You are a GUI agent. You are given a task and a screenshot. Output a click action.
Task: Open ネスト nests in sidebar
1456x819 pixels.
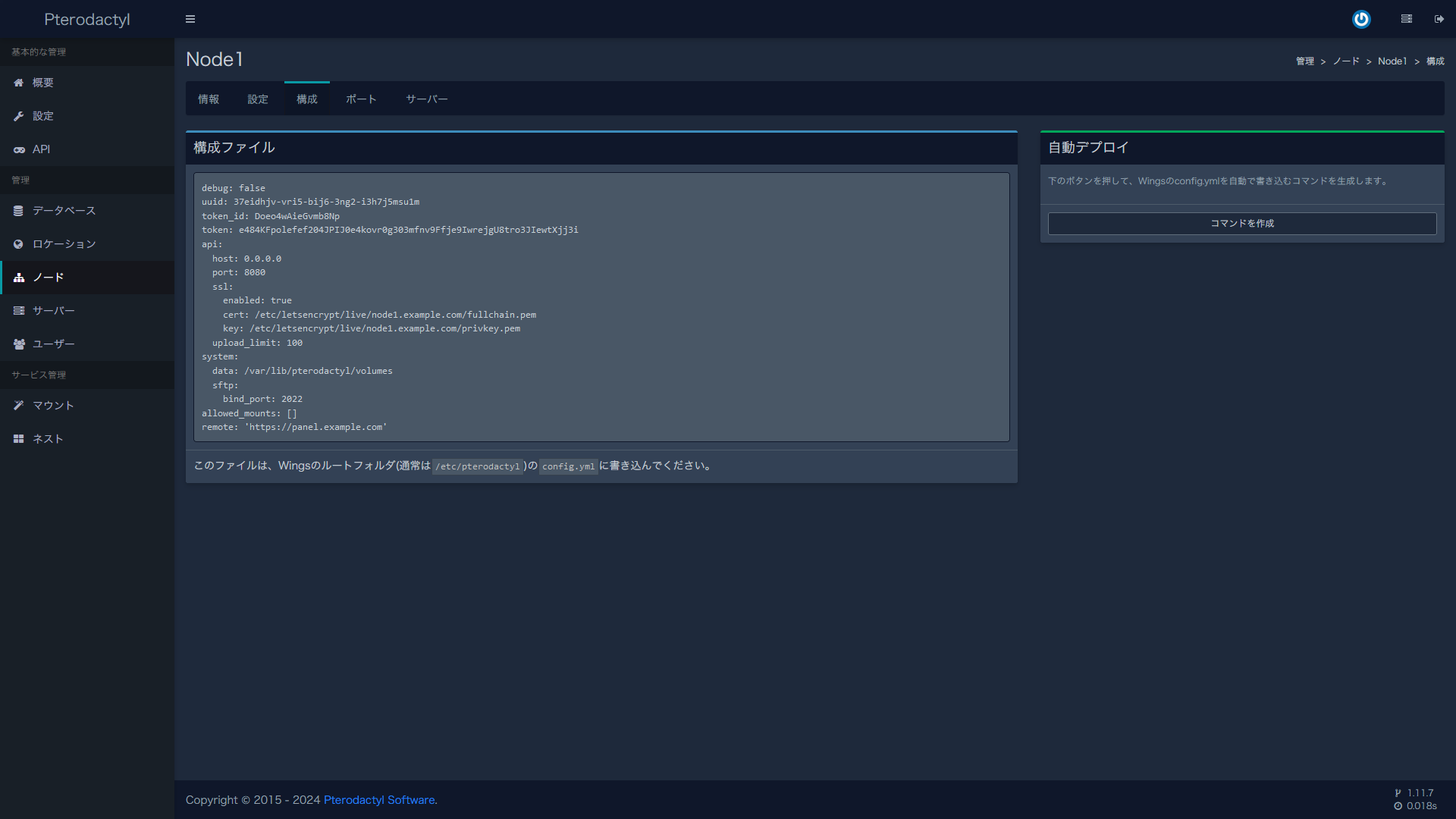48,439
